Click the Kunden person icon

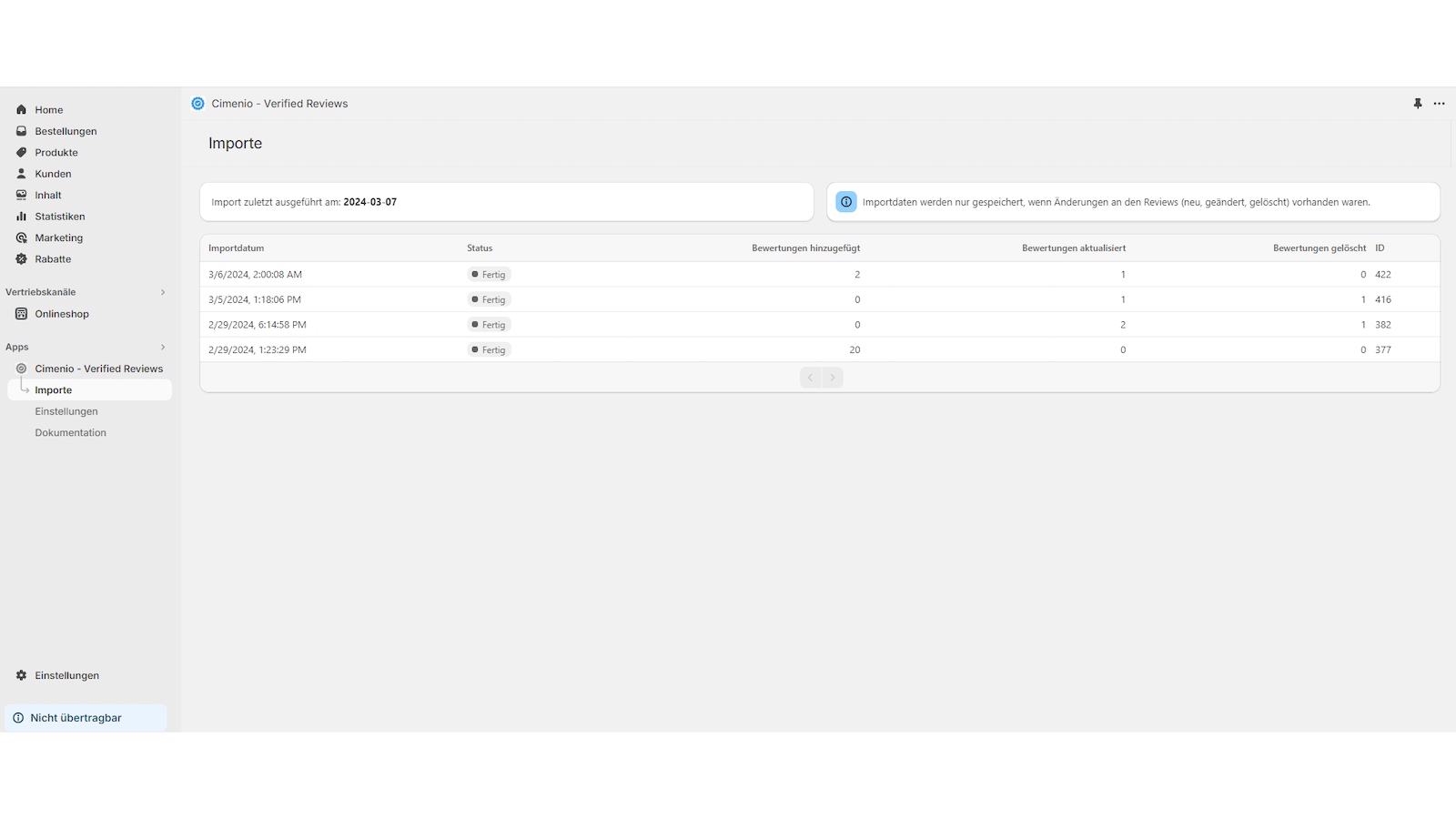click(x=21, y=174)
